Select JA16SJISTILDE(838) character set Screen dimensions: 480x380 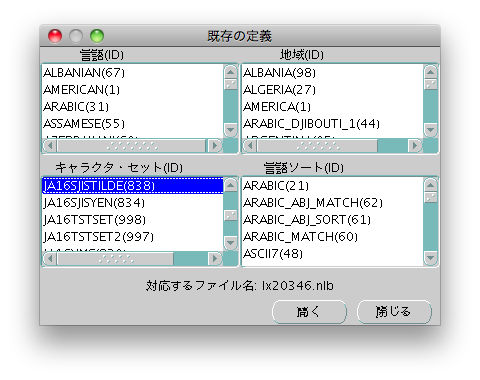point(133,186)
